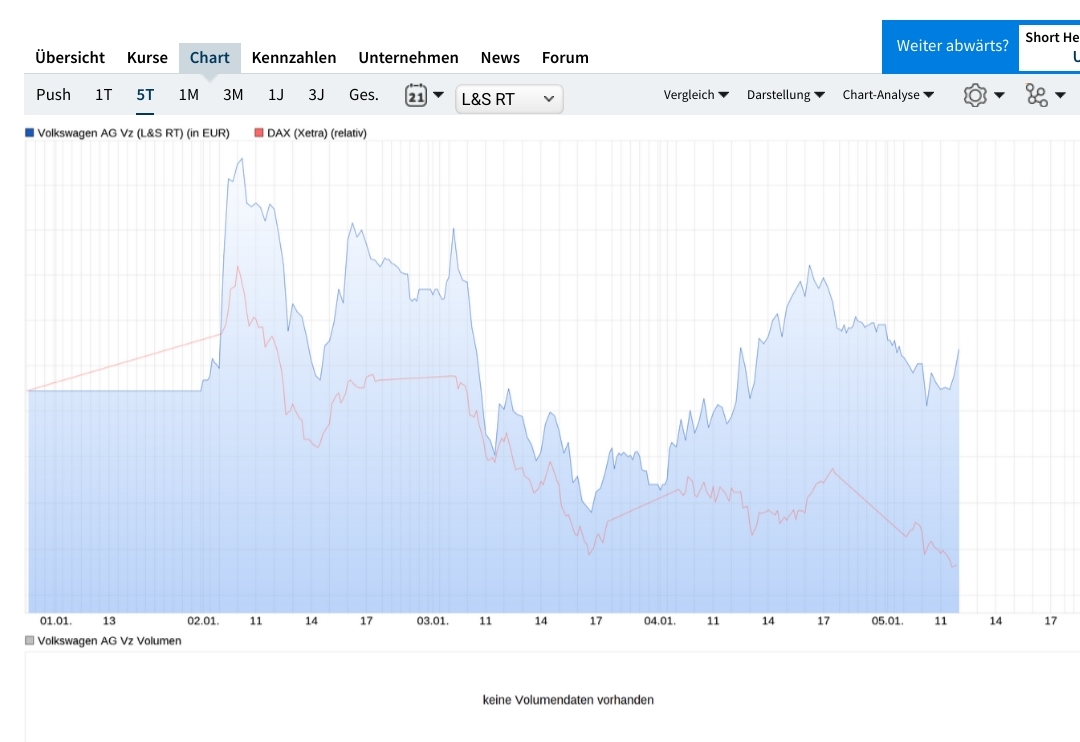Set the time range to Ges.

364,95
